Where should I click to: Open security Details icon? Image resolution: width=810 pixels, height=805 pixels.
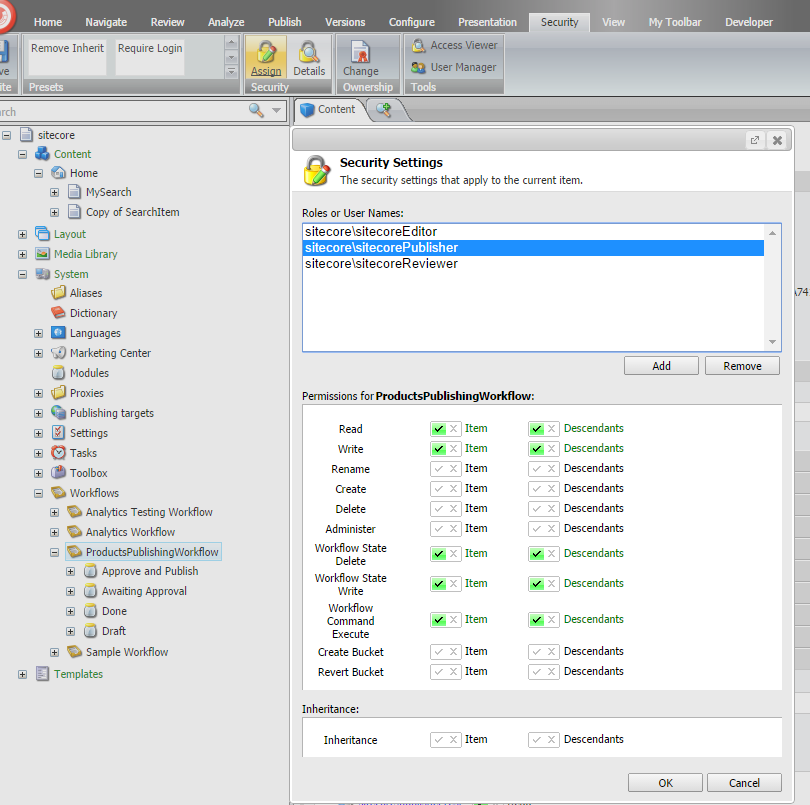[309, 52]
